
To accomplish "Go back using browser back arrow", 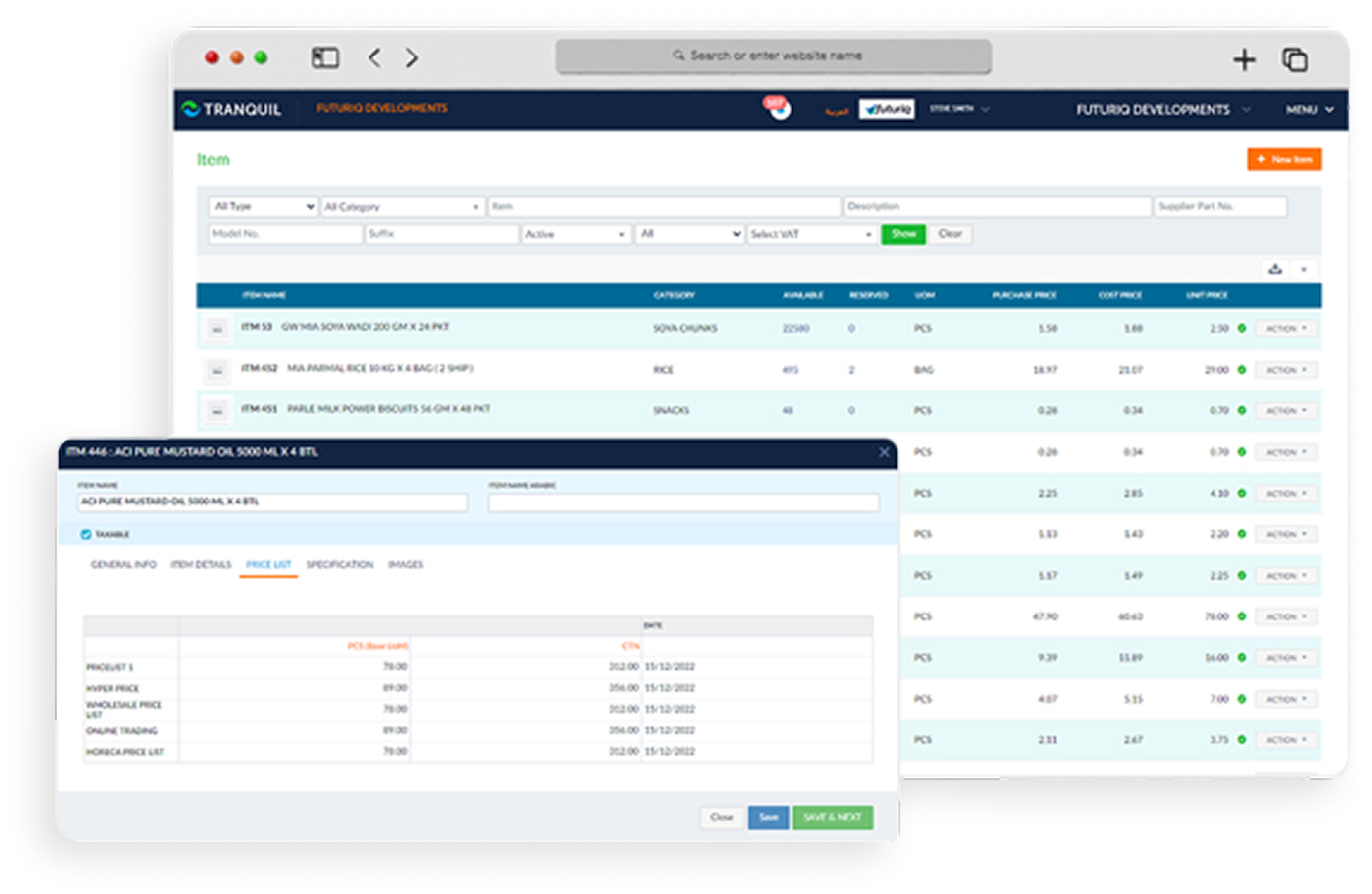I will click(374, 58).
